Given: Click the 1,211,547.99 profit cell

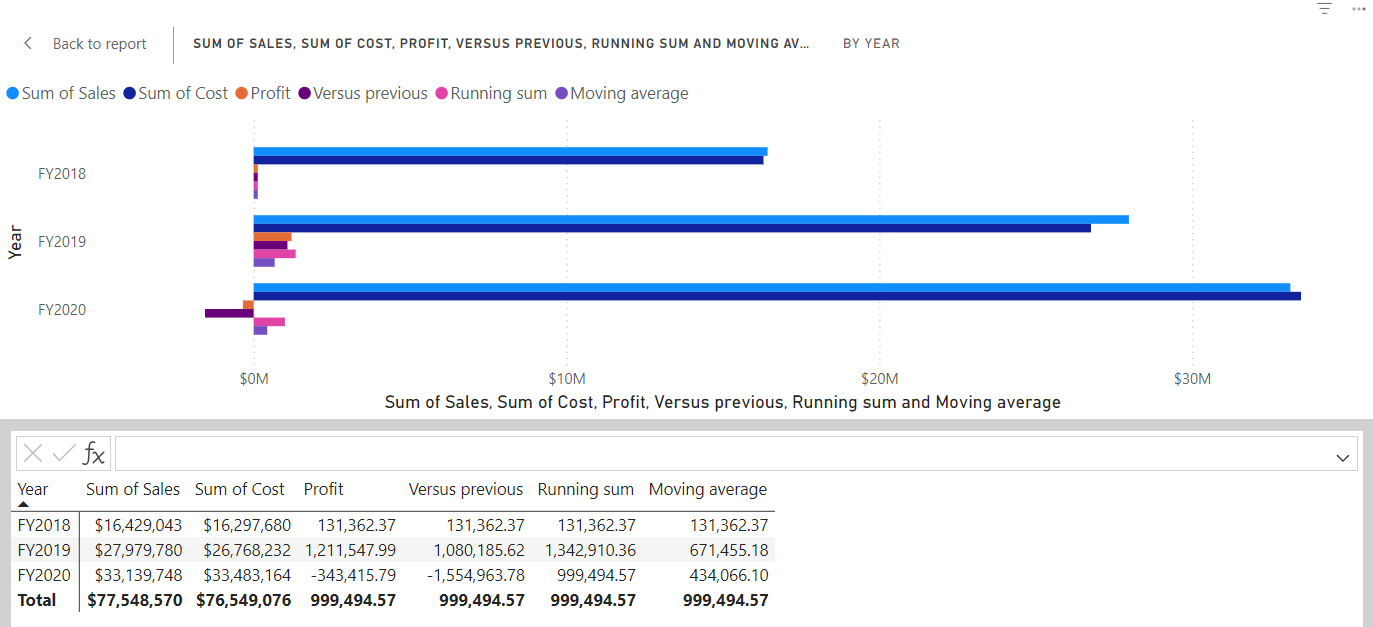Looking at the screenshot, I should pos(350,550).
